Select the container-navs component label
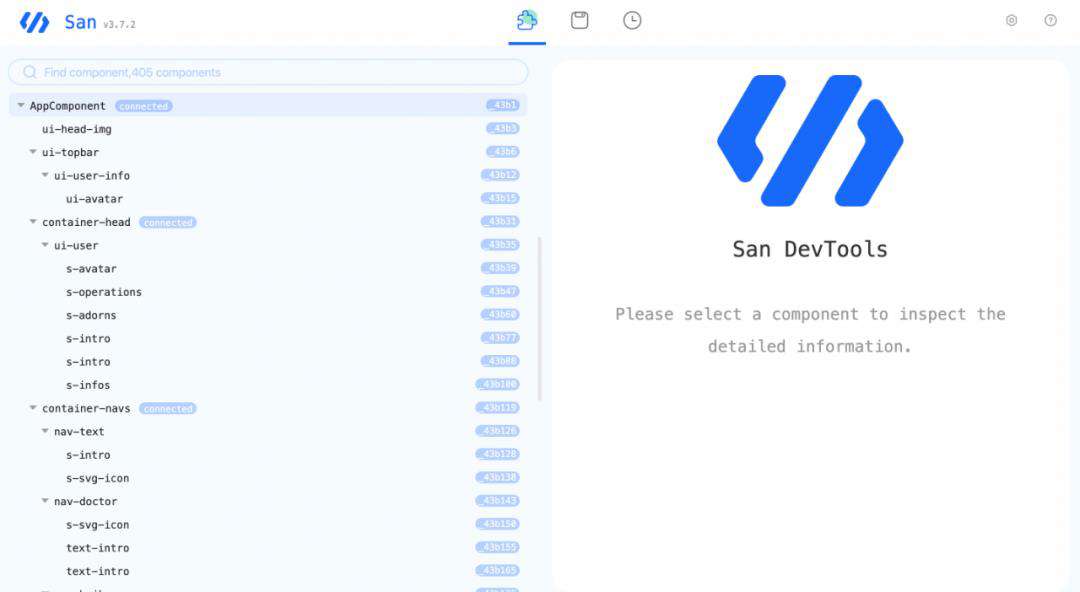The height and width of the screenshot is (592, 1080). coord(86,409)
